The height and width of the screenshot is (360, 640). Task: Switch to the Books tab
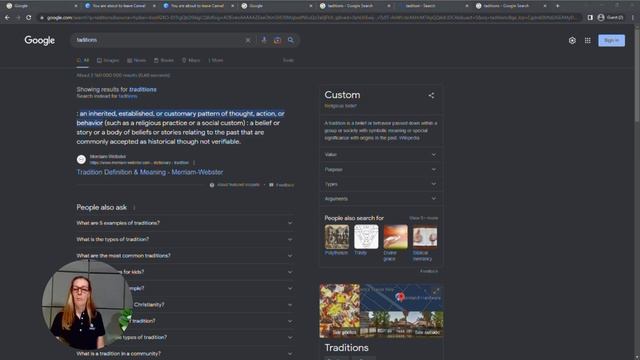pyautogui.click(x=164, y=60)
